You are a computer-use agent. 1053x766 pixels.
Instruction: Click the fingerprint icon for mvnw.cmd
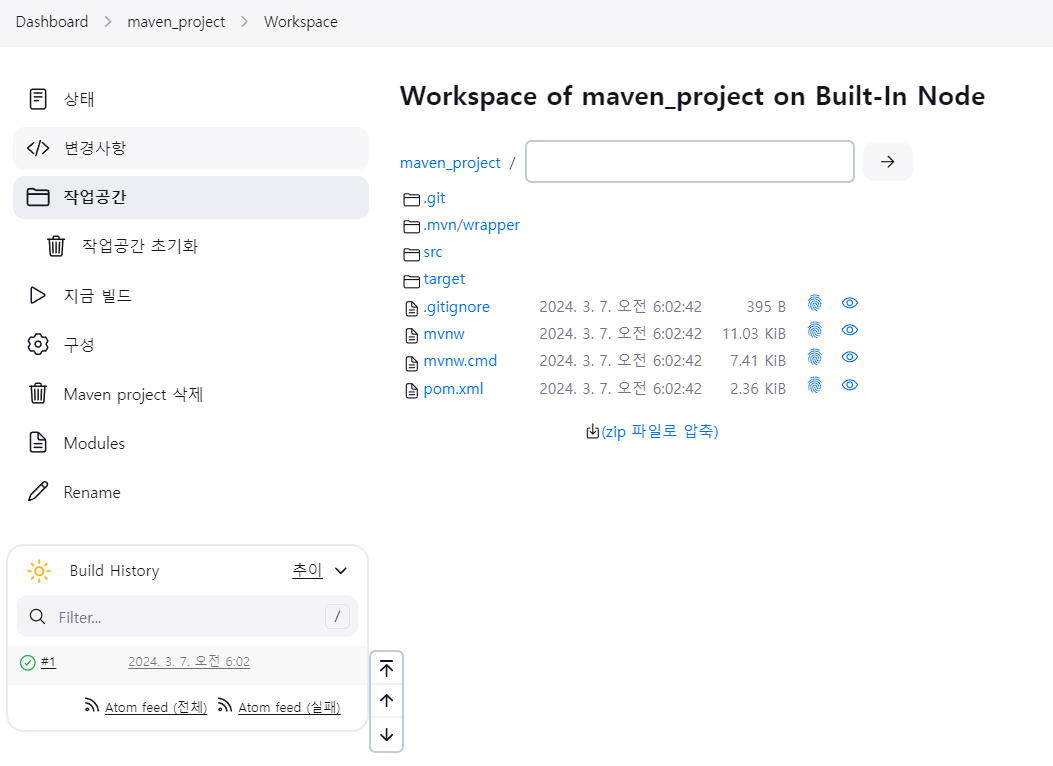click(x=815, y=357)
